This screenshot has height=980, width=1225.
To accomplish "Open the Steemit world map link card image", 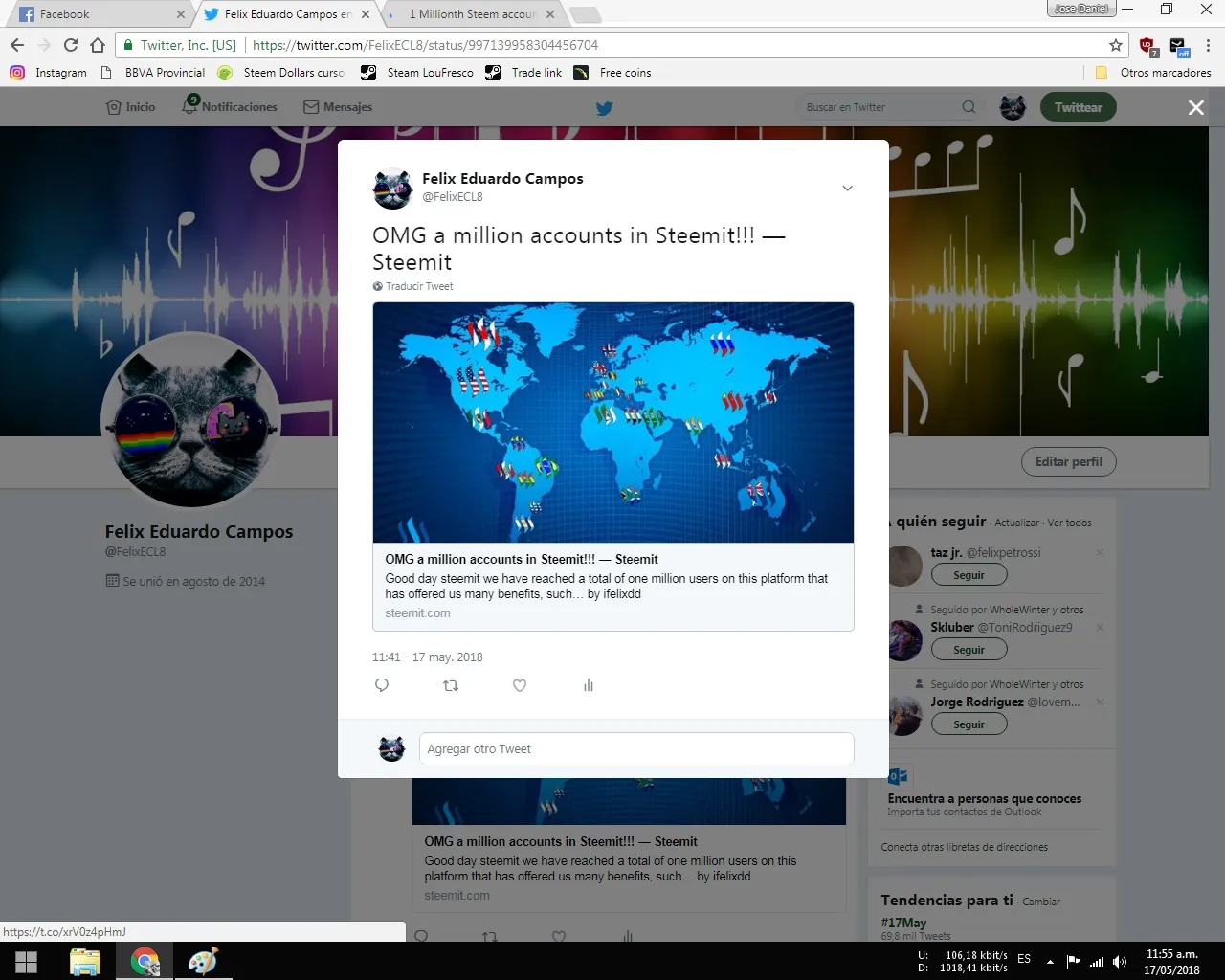I will 613,423.
